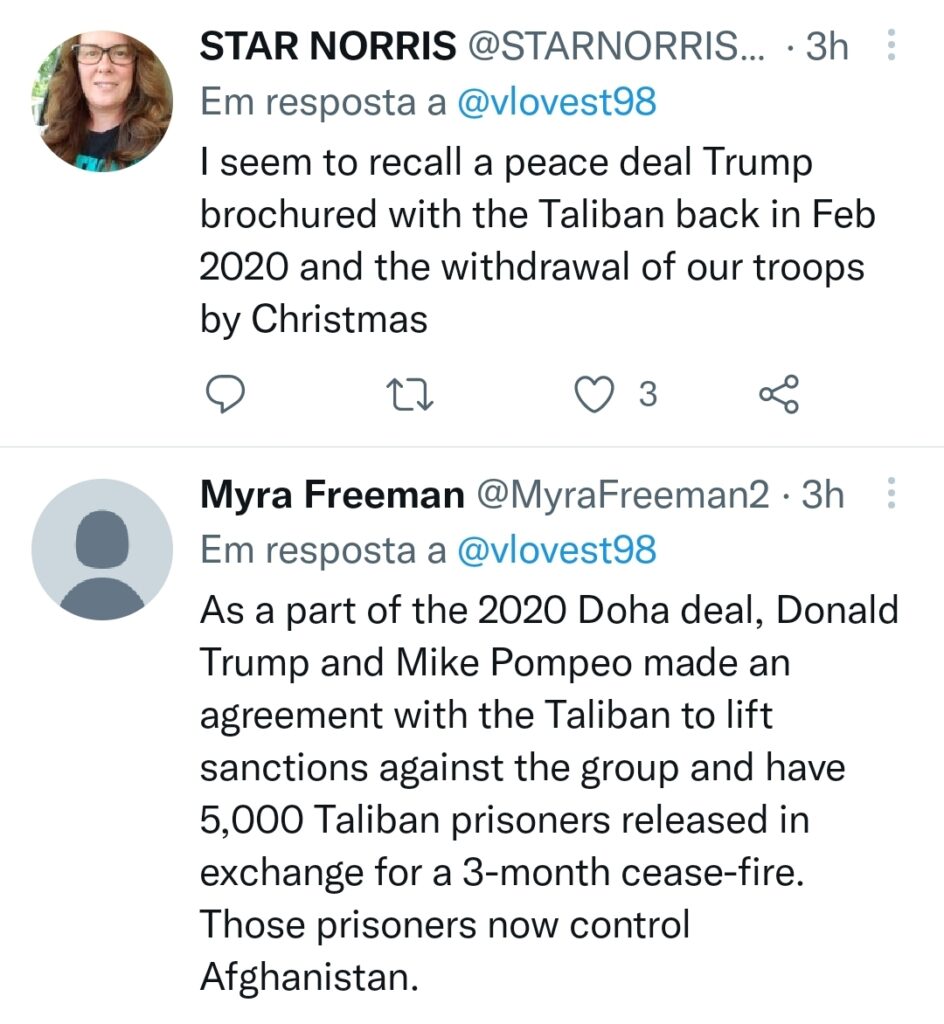Tap the @MyraFreeman2 handle
Screen dimensions: 944x1024
tap(627, 495)
